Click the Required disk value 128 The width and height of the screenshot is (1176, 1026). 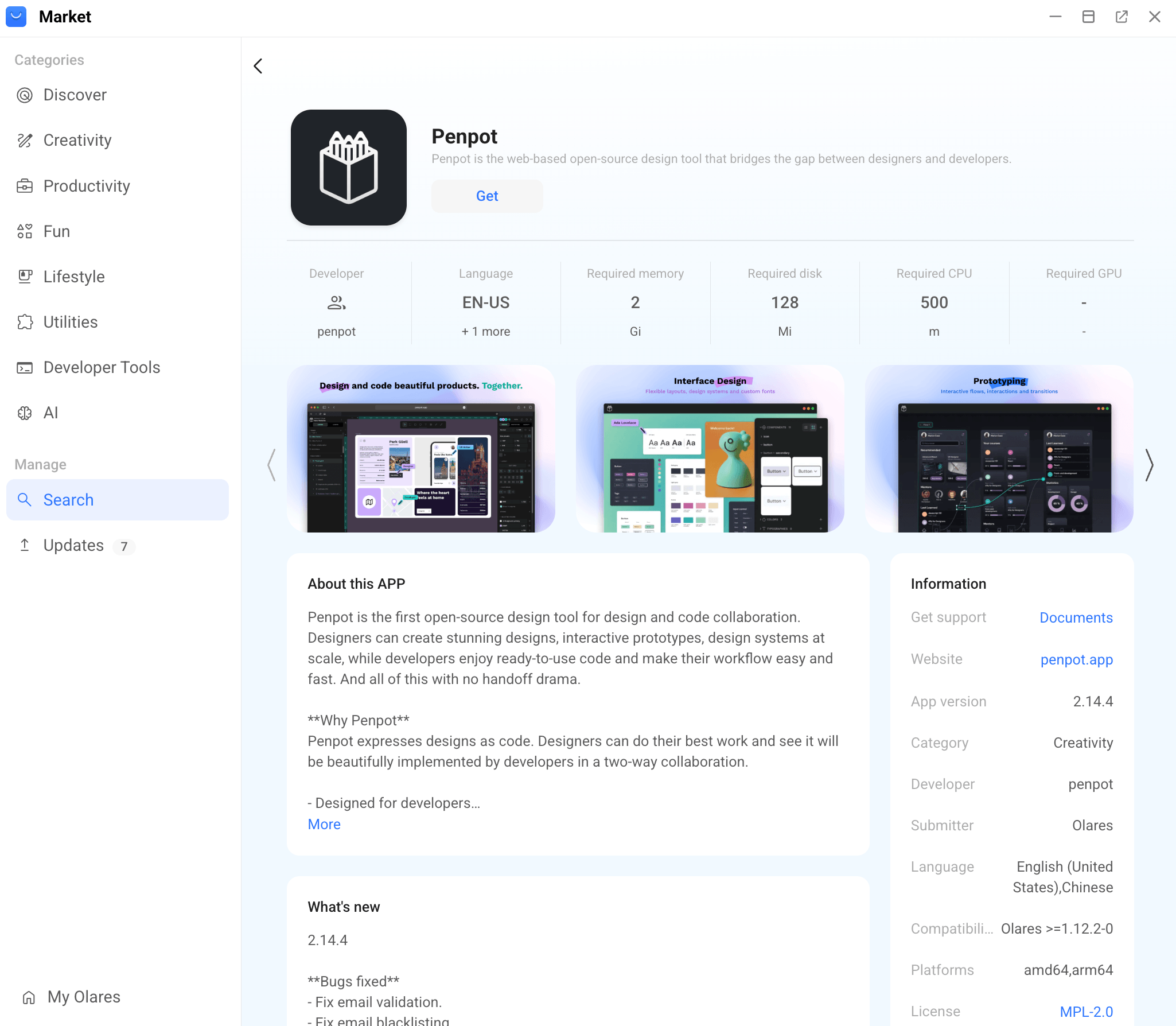pyautogui.click(x=785, y=302)
